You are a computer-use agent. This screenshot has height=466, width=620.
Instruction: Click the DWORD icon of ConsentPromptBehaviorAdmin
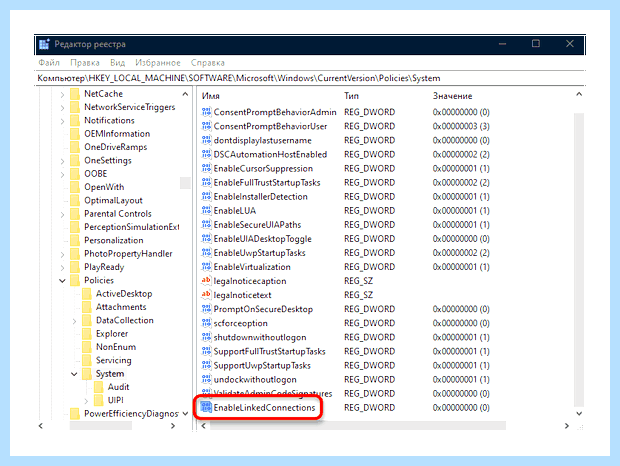[x=206, y=112]
